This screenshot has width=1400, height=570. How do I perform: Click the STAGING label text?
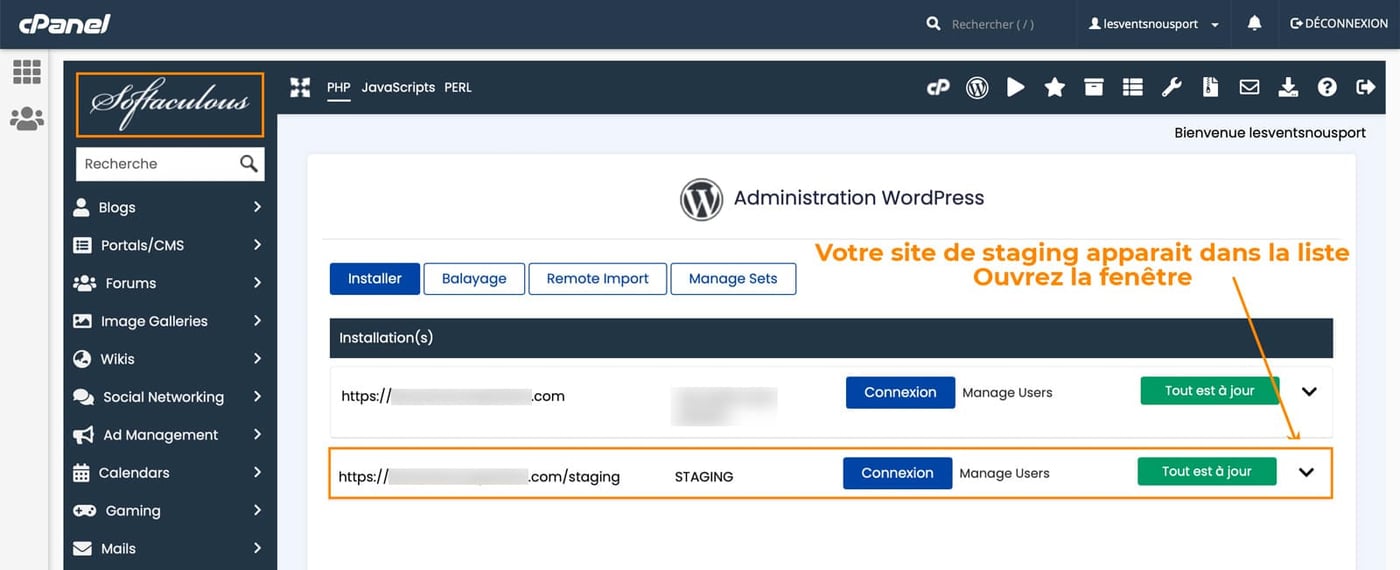pos(704,477)
